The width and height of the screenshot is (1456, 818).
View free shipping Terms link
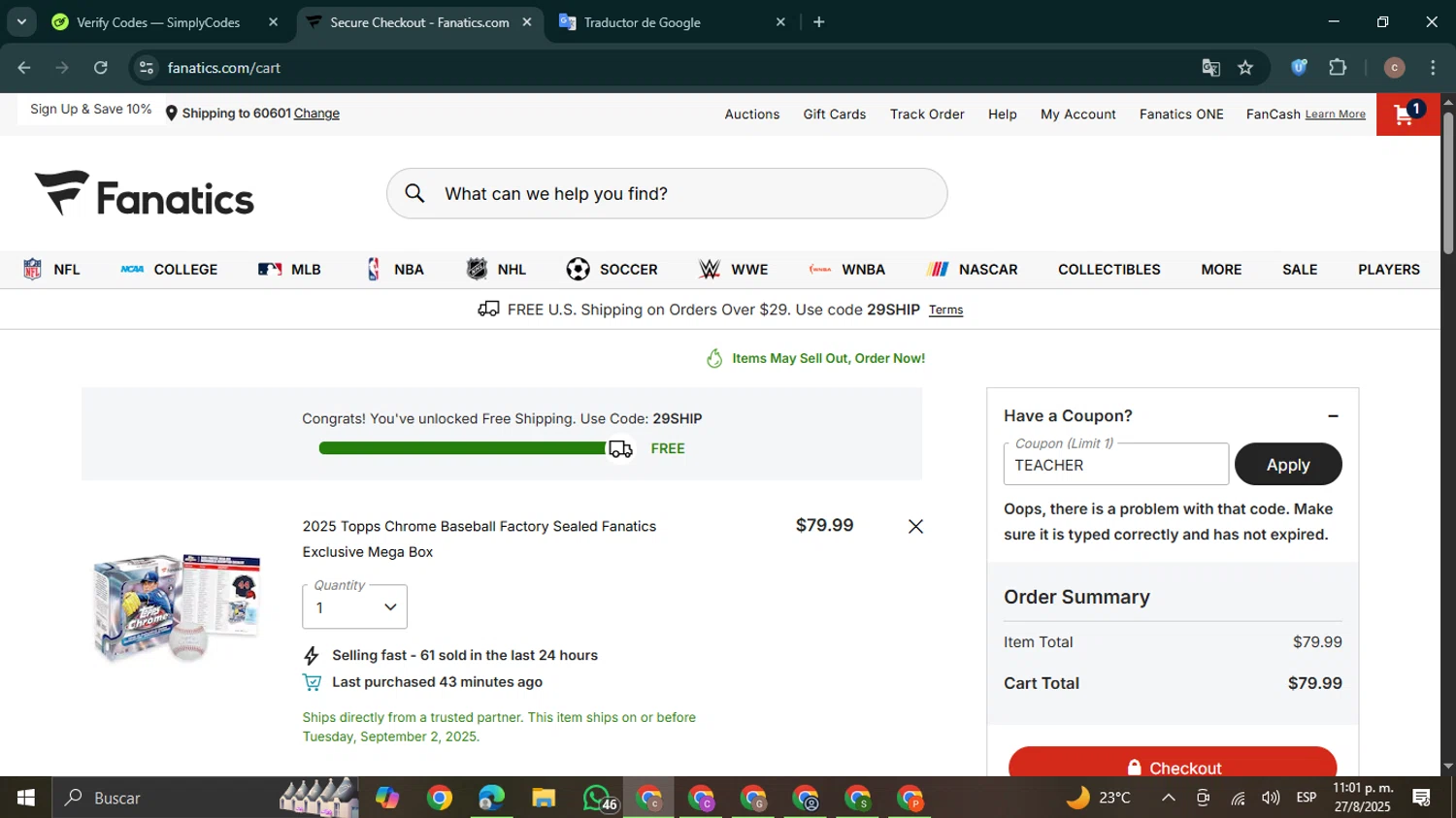pyautogui.click(x=945, y=311)
